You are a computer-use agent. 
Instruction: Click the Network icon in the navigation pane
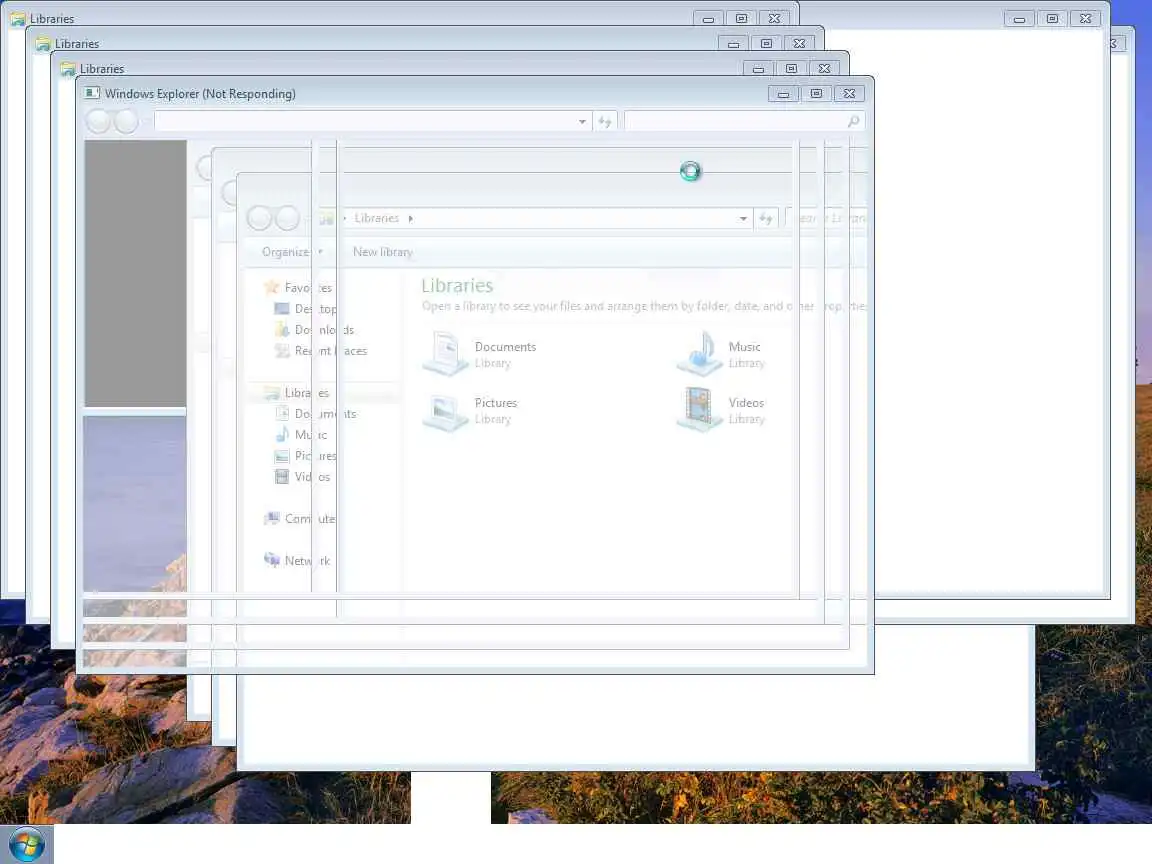(x=272, y=561)
